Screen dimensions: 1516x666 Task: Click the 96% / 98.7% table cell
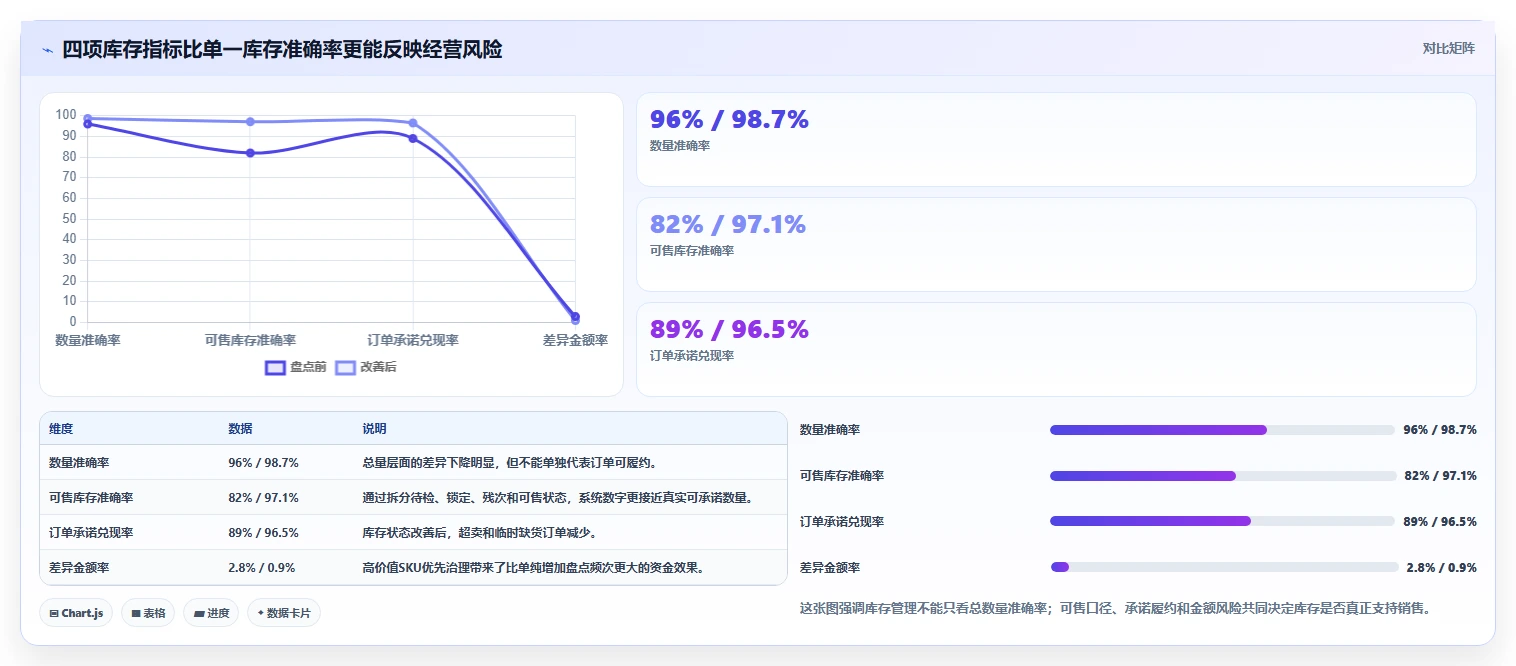[263, 462]
